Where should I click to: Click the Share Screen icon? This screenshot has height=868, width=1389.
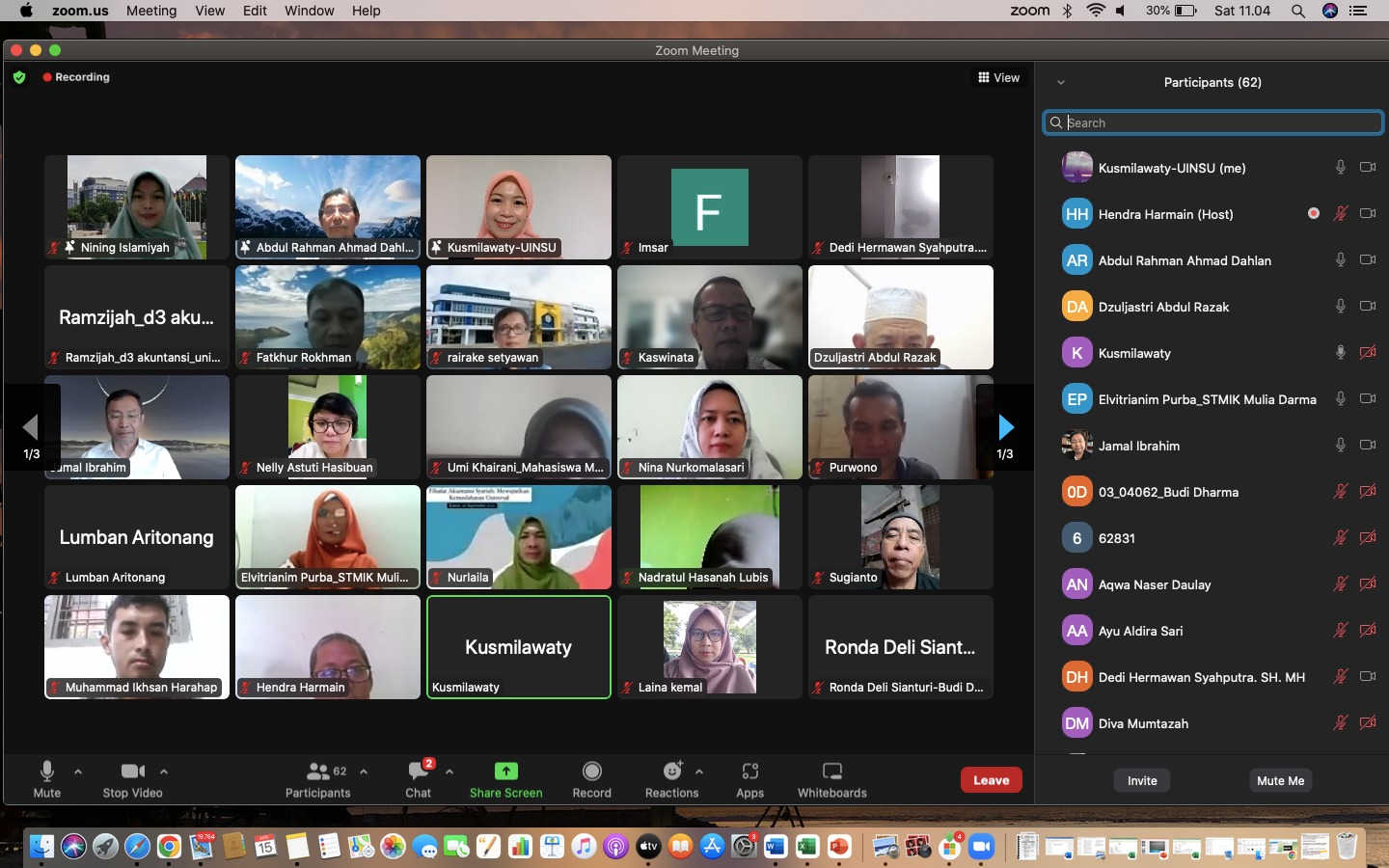tap(505, 772)
